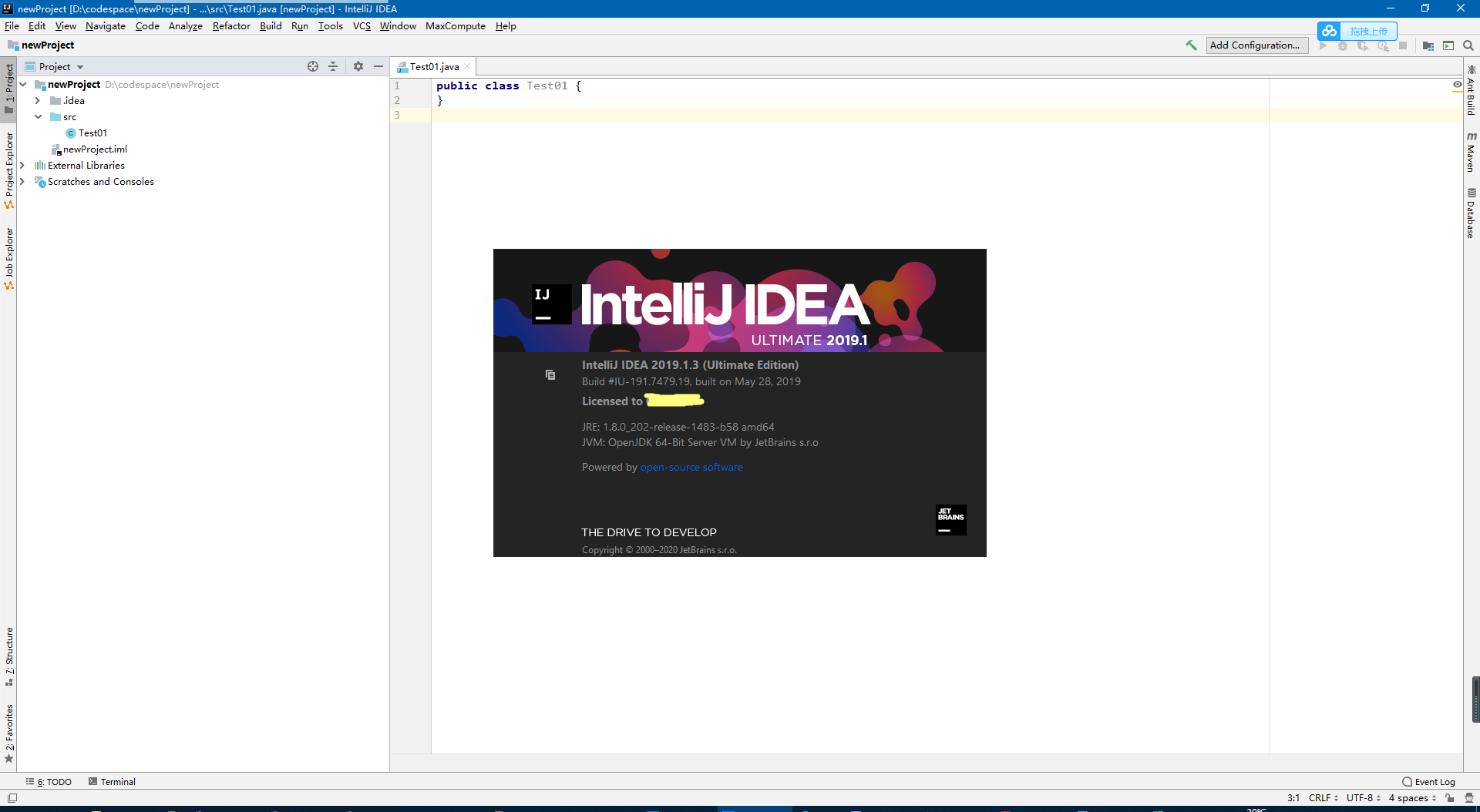
Task: Click the Add Configuration button
Action: pyautogui.click(x=1256, y=45)
